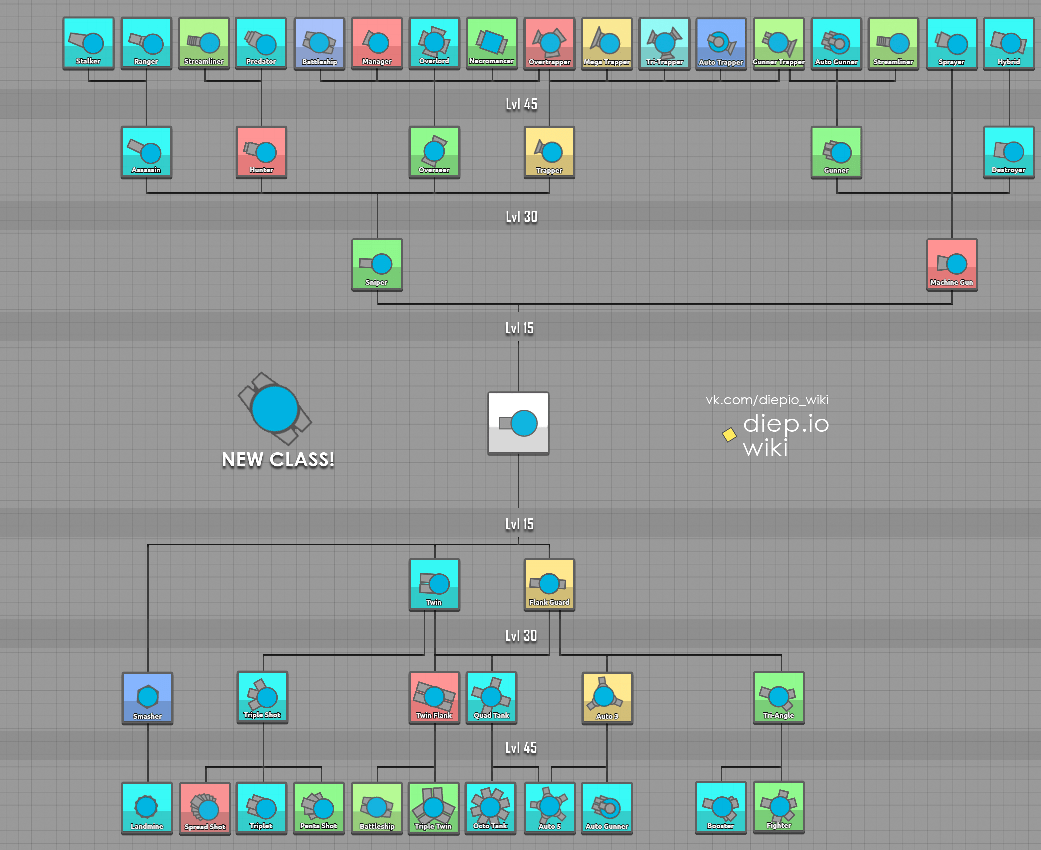Select the Penta Shot tile
This screenshot has height=850, width=1041.
319,808
